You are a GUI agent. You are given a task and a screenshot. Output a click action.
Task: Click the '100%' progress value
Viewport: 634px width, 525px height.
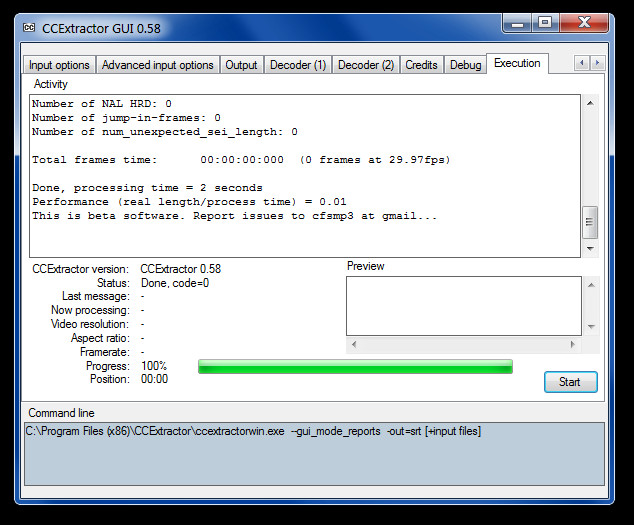point(154,366)
